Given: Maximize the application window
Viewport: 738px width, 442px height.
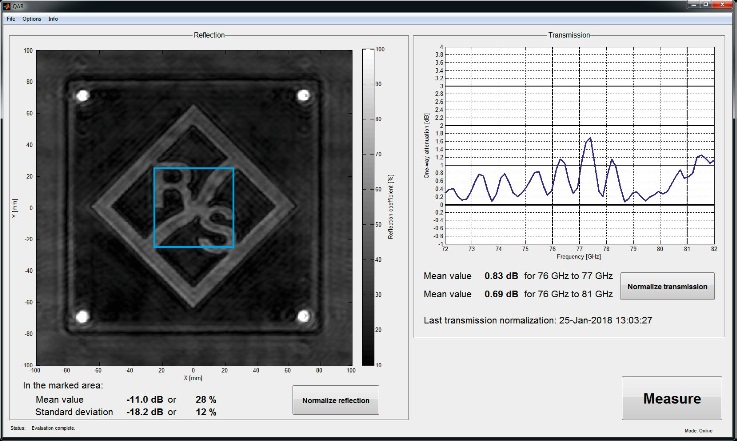Looking at the screenshot, I should [x=706, y=4].
